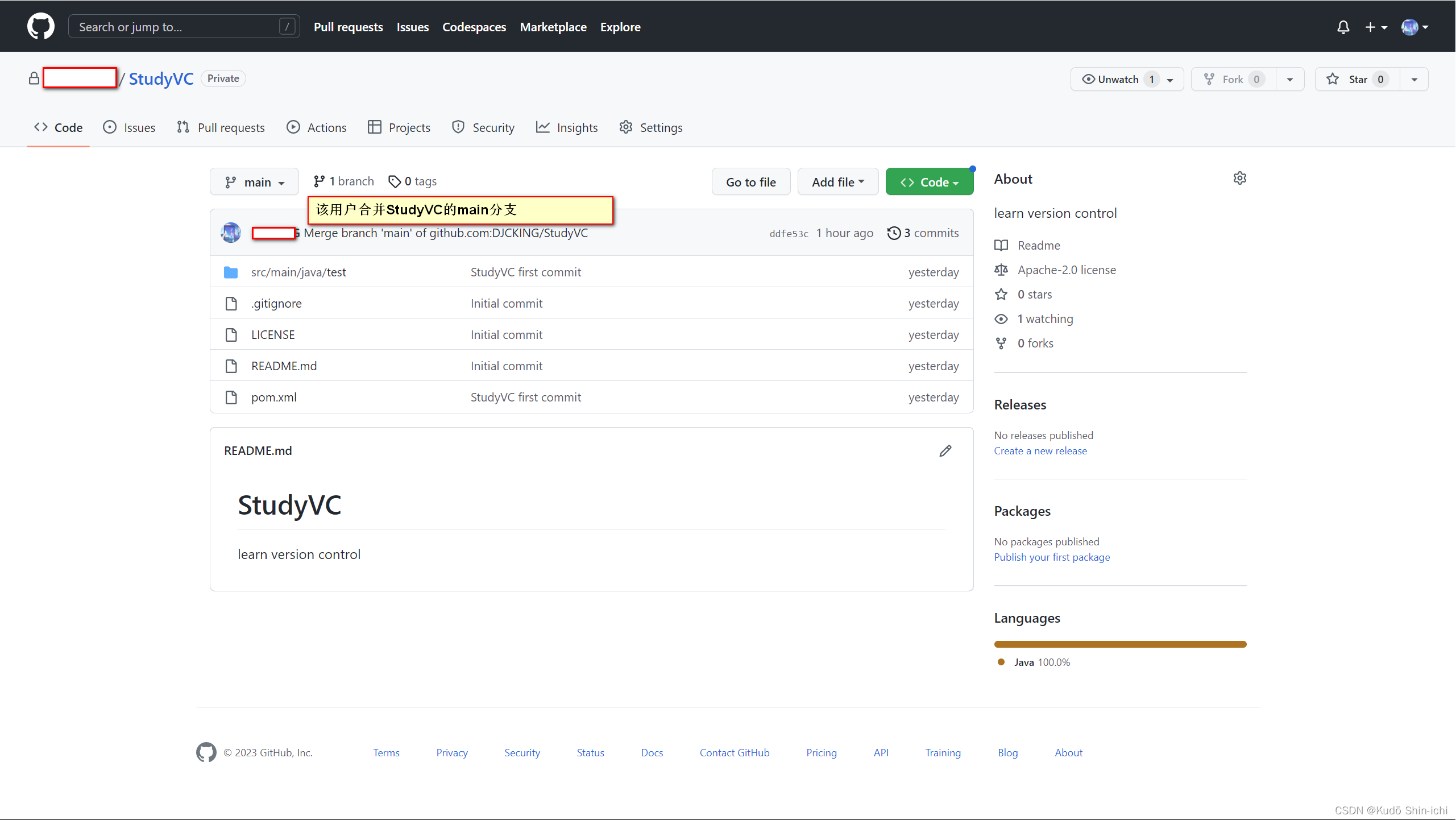Open the LICENSE file
The height and width of the screenshot is (820, 1456).
273,335
